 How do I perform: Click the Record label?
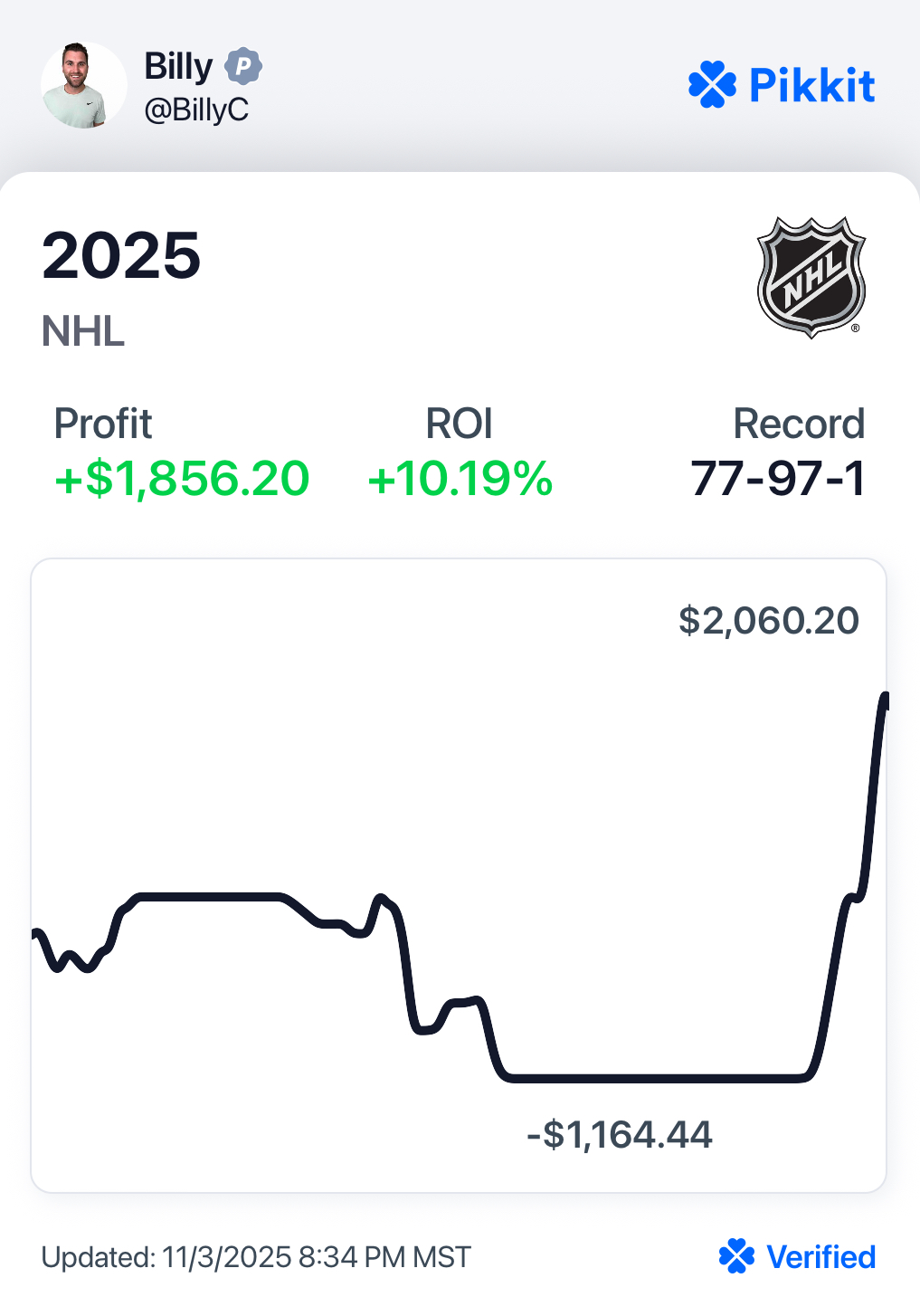coord(798,424)
